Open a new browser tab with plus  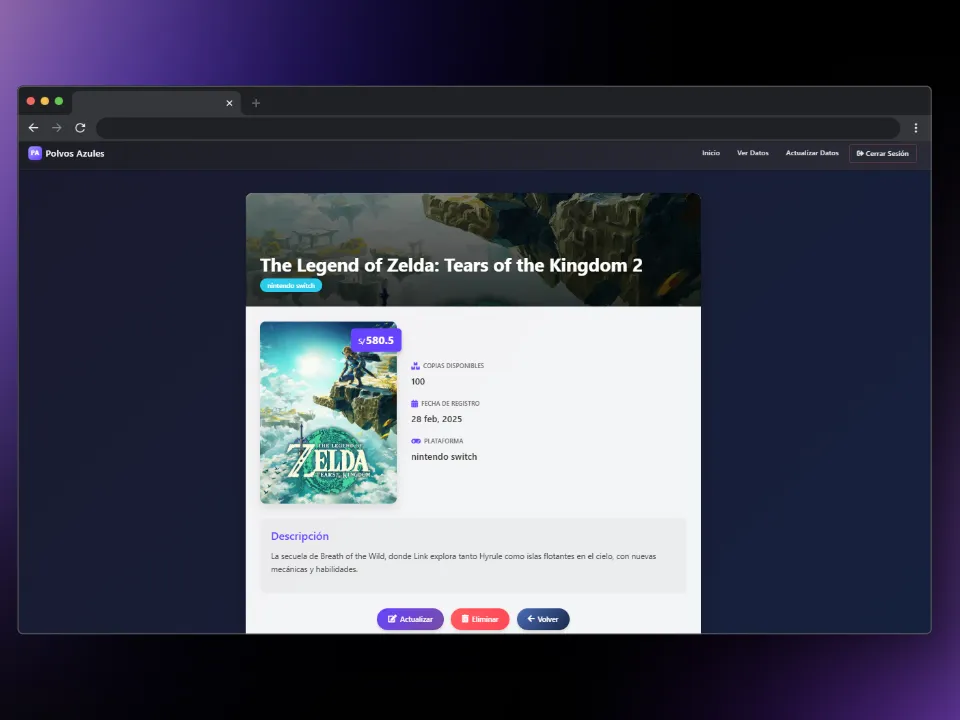pos(256,103)
